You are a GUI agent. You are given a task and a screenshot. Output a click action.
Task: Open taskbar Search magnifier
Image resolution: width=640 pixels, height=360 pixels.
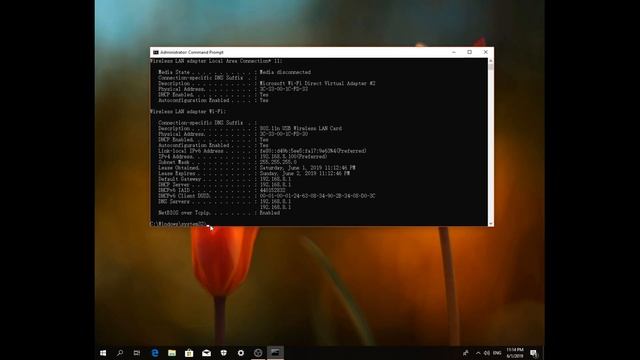pyautogui.click(x=120, y=353)
